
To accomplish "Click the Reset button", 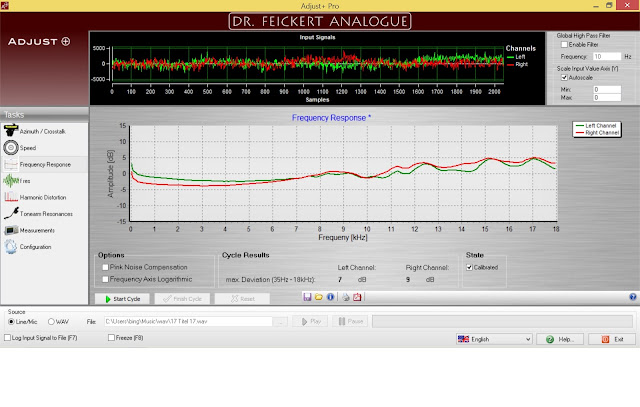I will pos(242,299).
